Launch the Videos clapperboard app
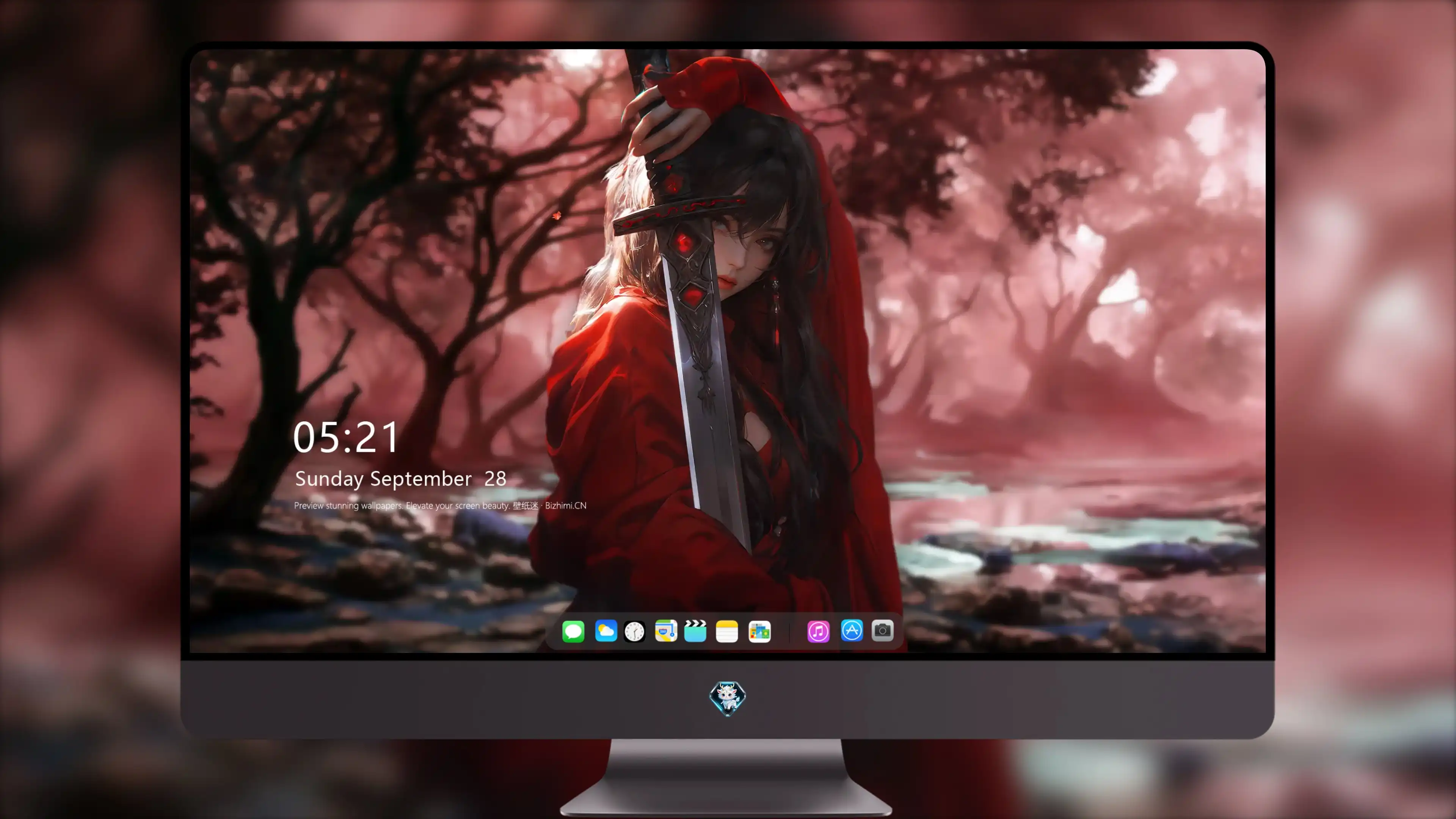The height and width of the screenshot is (819, 1456). (695, 631)
